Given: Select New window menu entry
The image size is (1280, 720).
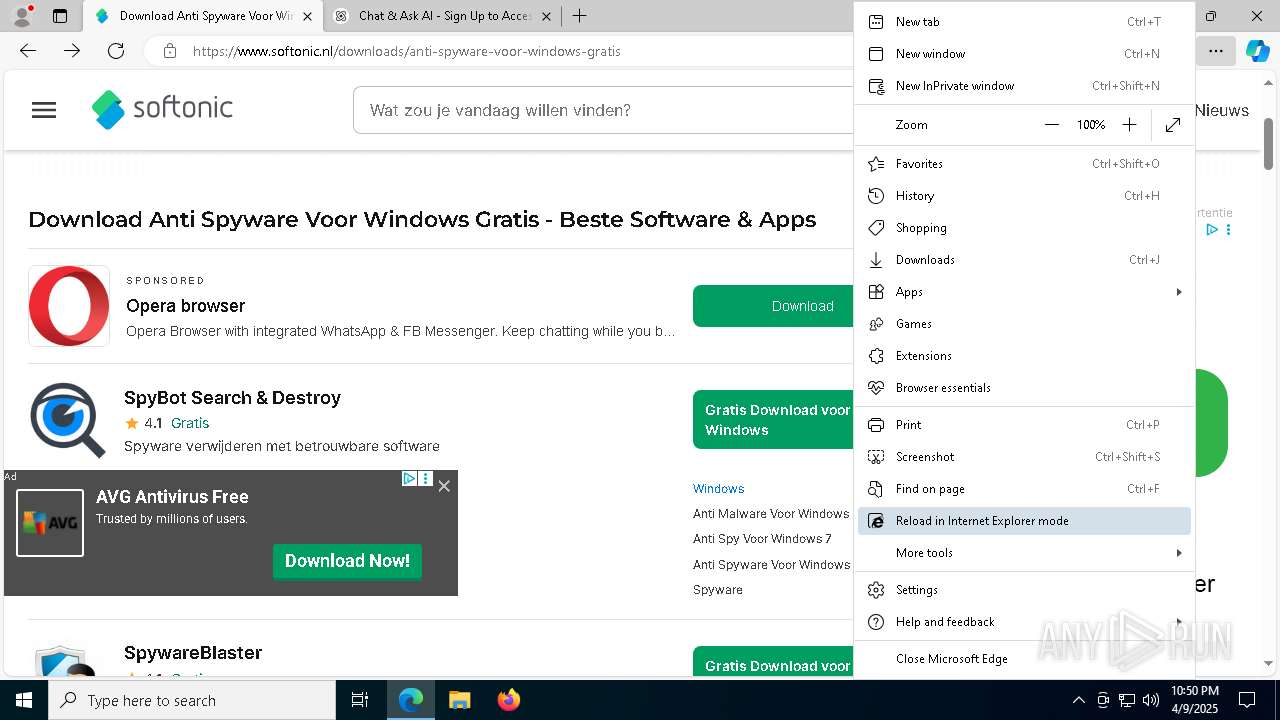Looking at the screenshot, I should (1024, 54).
